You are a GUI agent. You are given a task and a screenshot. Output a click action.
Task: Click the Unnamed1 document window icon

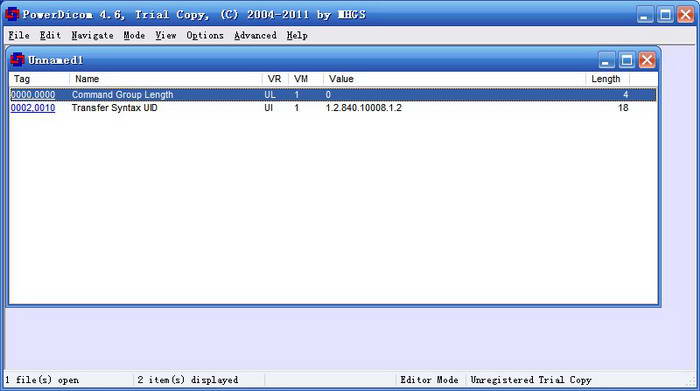click(17, 60)
